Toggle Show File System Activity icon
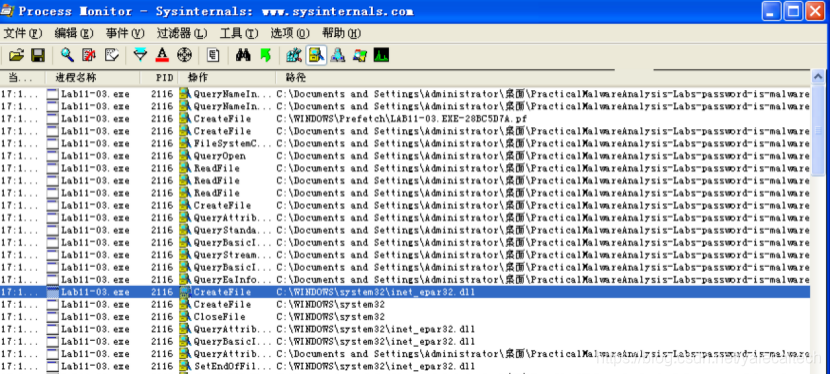This screenshot has width=830, height=376. (x=316, y=55)
